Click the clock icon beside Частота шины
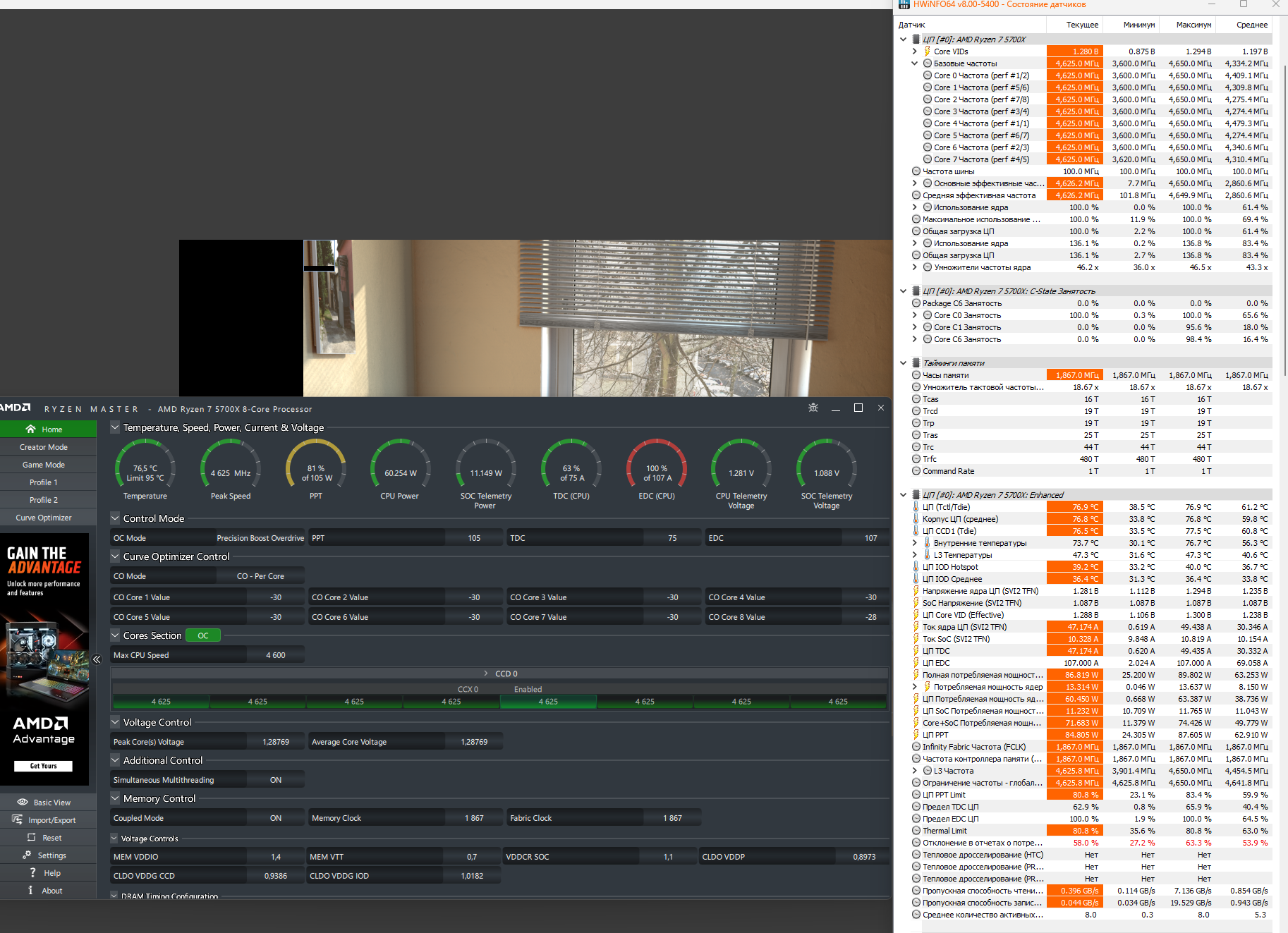Image resolution: width=1288 pixels, height=933 pixels. pos(916,171)
